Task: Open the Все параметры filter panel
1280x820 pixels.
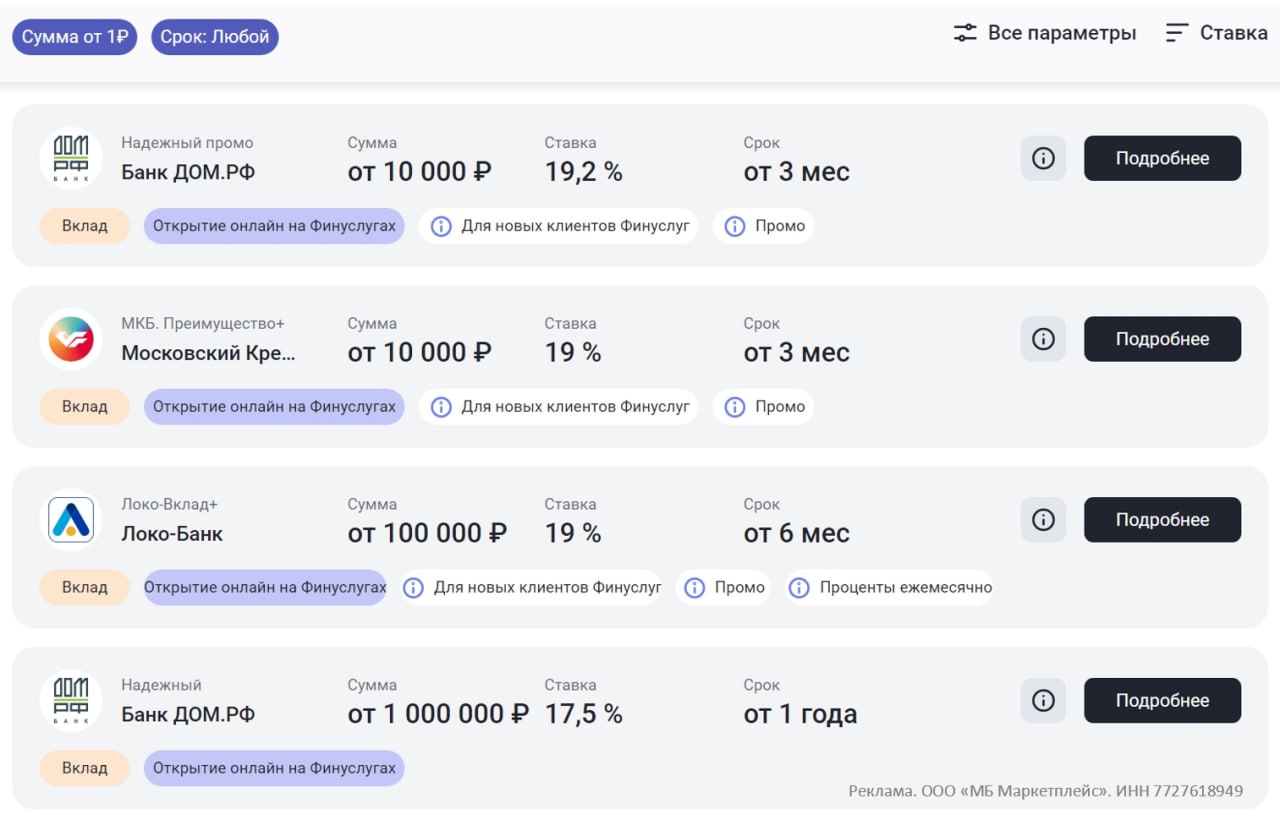Action: click(1045, 33)
